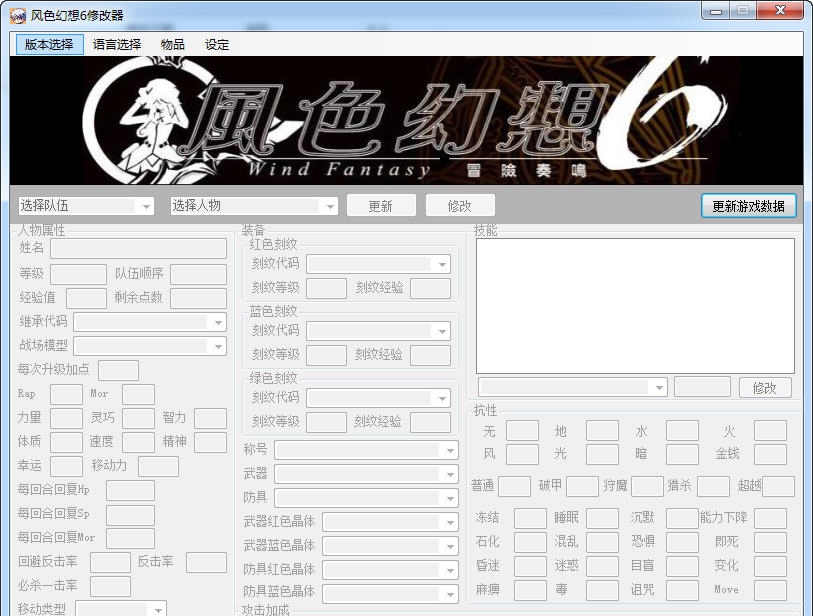Open the 设定 menu
The image size is (813, 616).
click(x=217, y=45)
